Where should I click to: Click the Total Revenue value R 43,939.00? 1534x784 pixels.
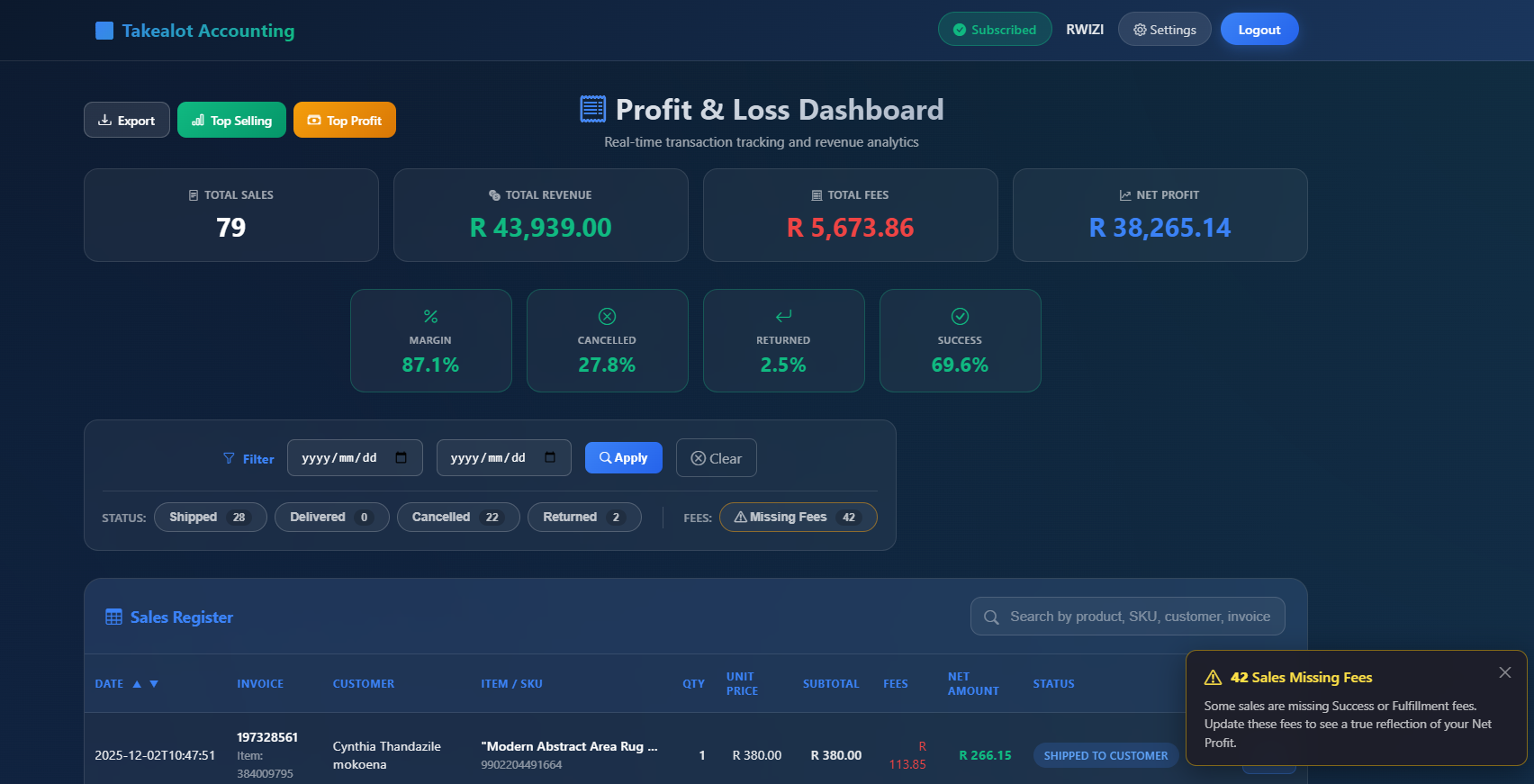tap(541, 228)
